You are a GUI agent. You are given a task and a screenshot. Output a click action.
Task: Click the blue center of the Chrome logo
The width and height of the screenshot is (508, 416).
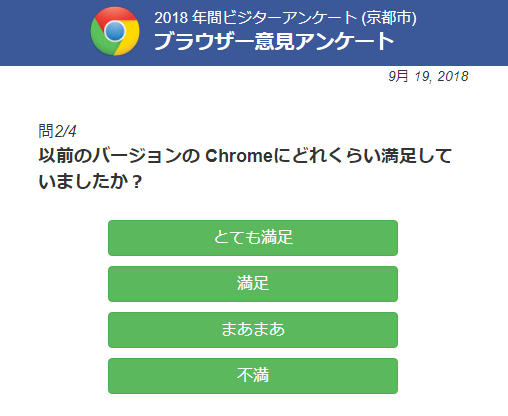115,31
